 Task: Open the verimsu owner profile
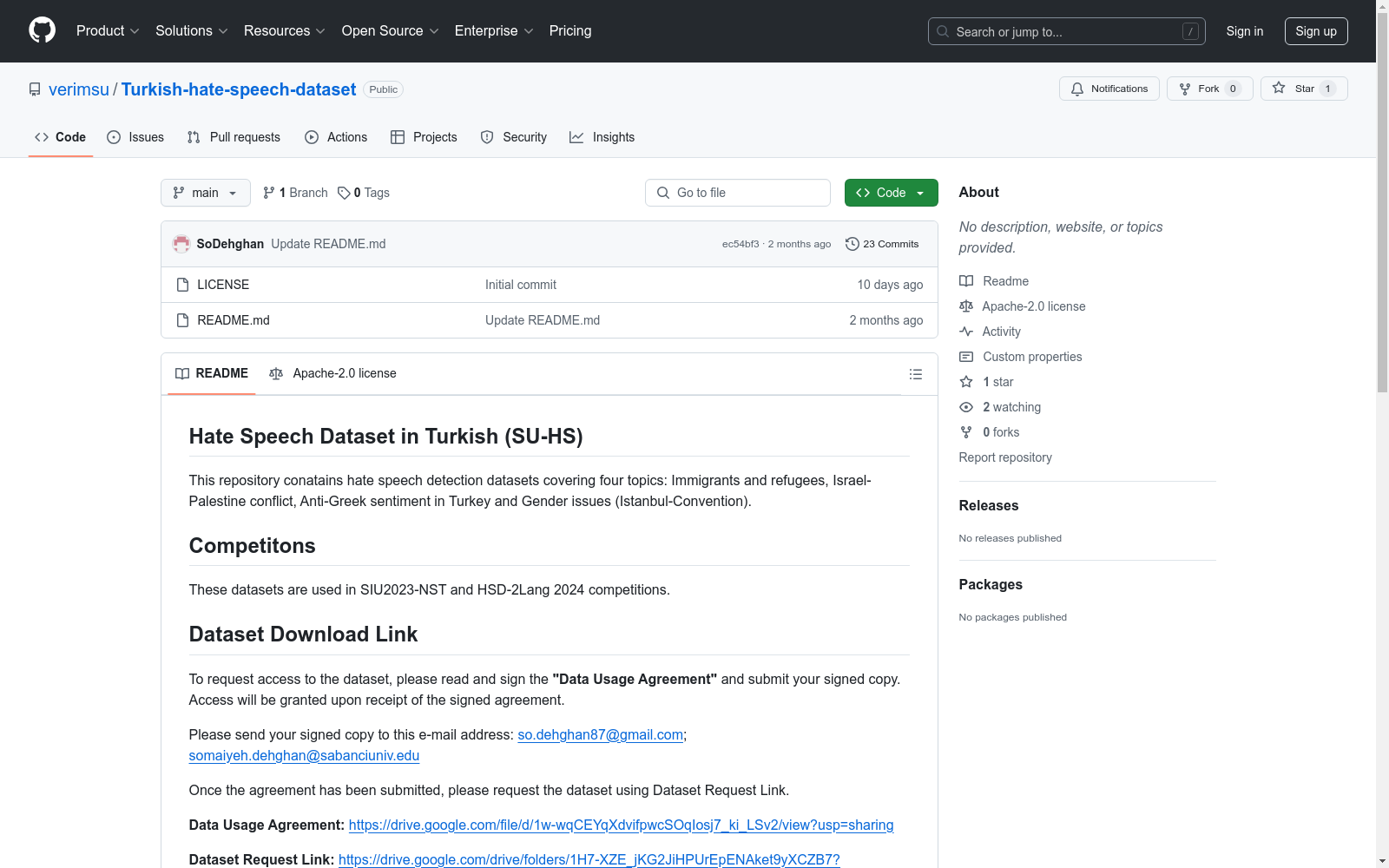(79, 89)
